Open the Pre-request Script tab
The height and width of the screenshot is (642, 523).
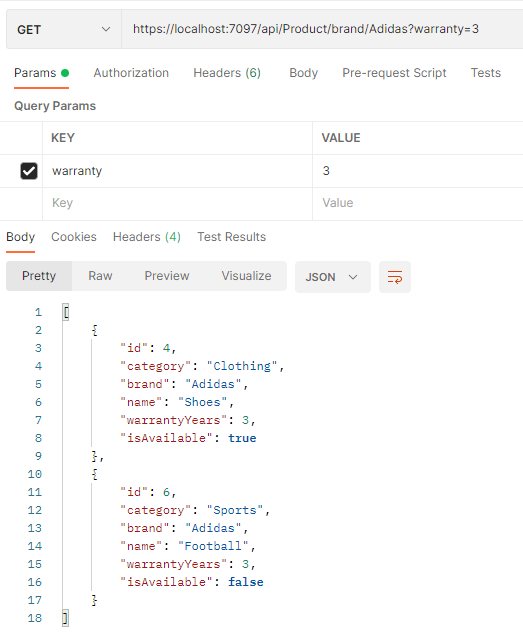[x=394, y=73]
